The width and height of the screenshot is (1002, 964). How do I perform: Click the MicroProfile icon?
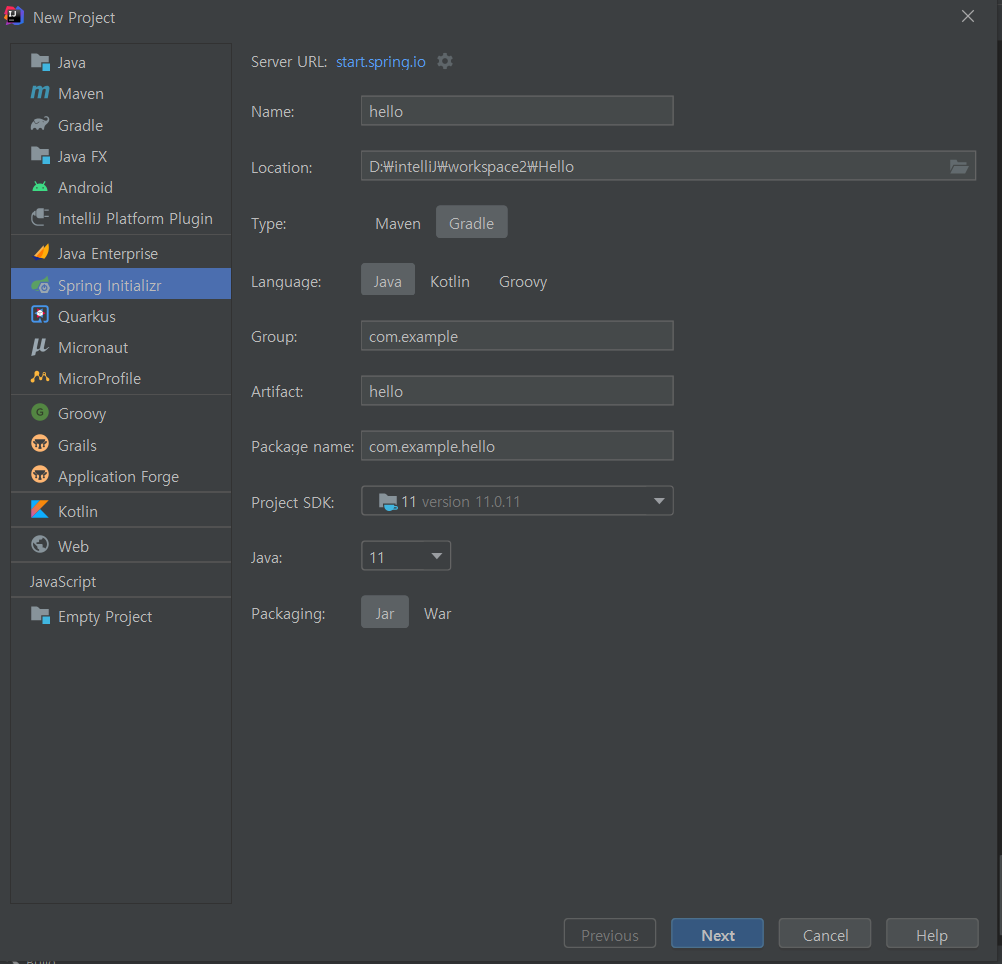[40, 377]
